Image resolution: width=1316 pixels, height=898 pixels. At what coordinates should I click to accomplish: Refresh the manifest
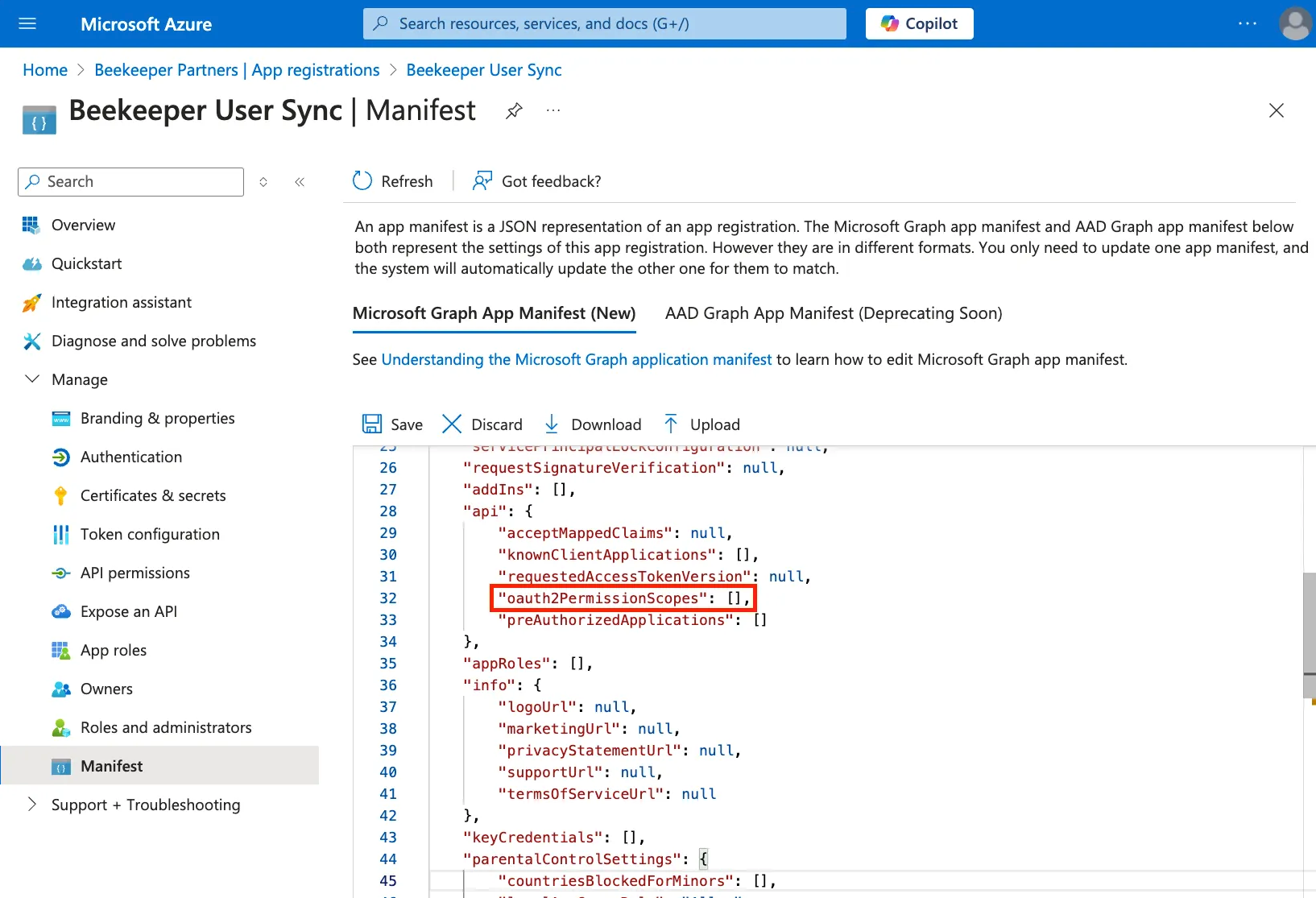click(x=393, y=181)
